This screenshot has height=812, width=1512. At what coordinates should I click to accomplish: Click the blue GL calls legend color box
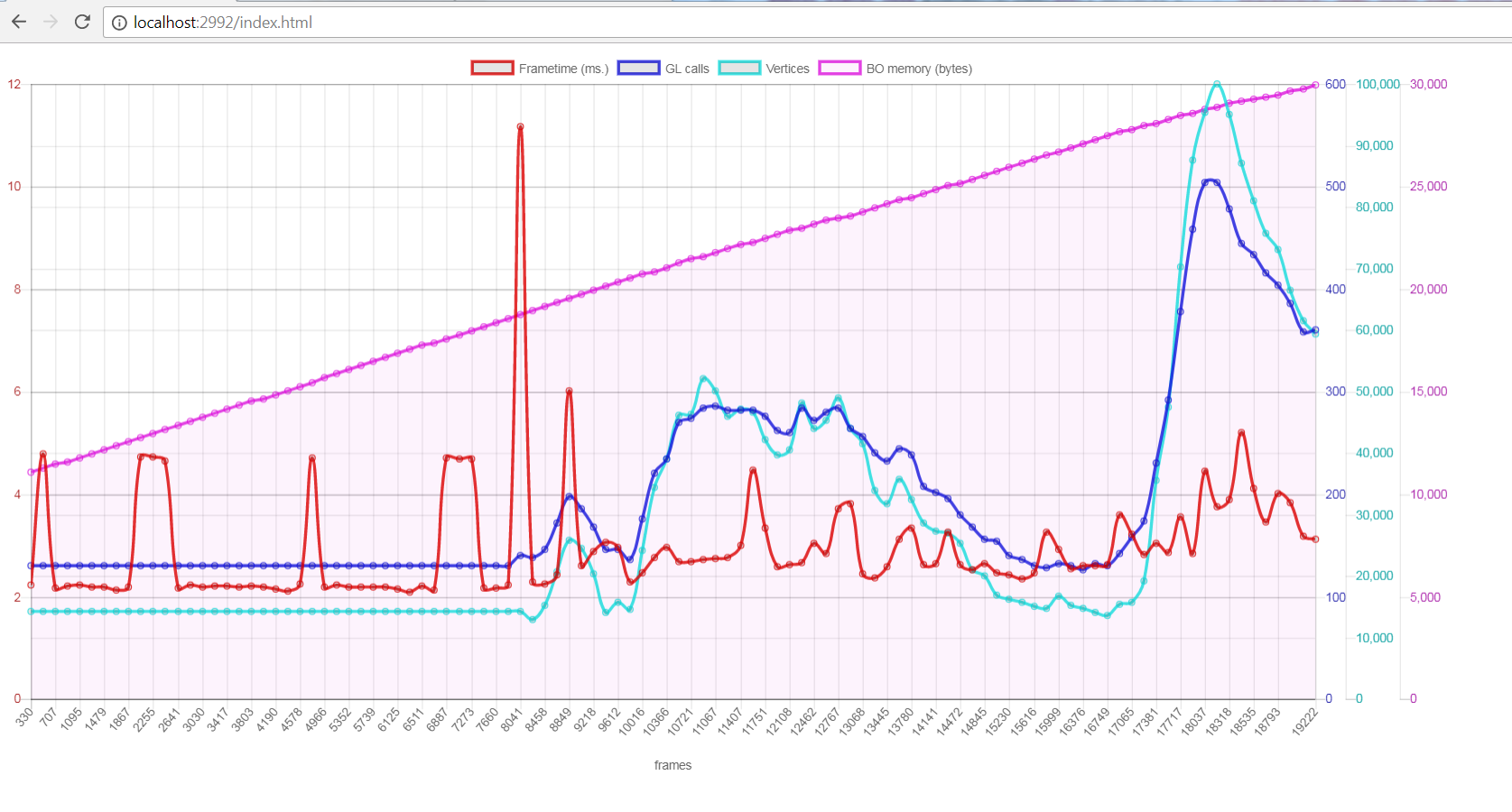coord(638,69)
